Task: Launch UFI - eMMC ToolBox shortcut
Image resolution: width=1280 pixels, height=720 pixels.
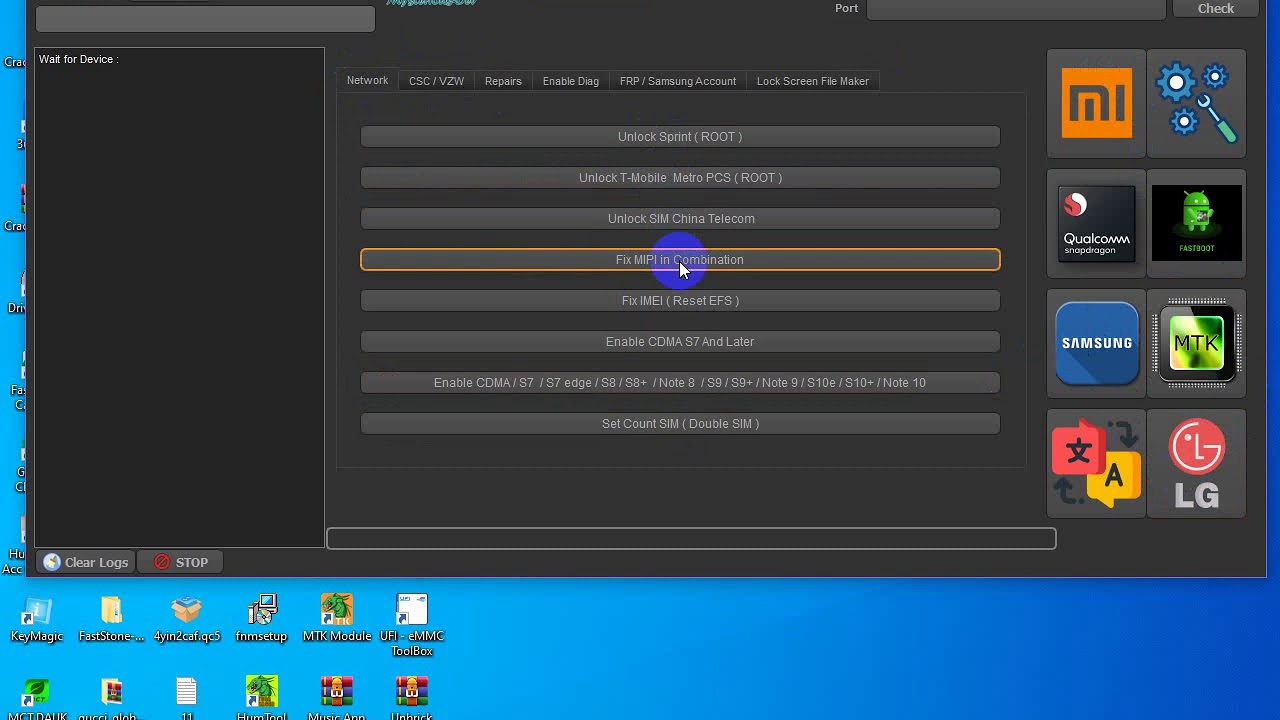Action: click(412, 626)
